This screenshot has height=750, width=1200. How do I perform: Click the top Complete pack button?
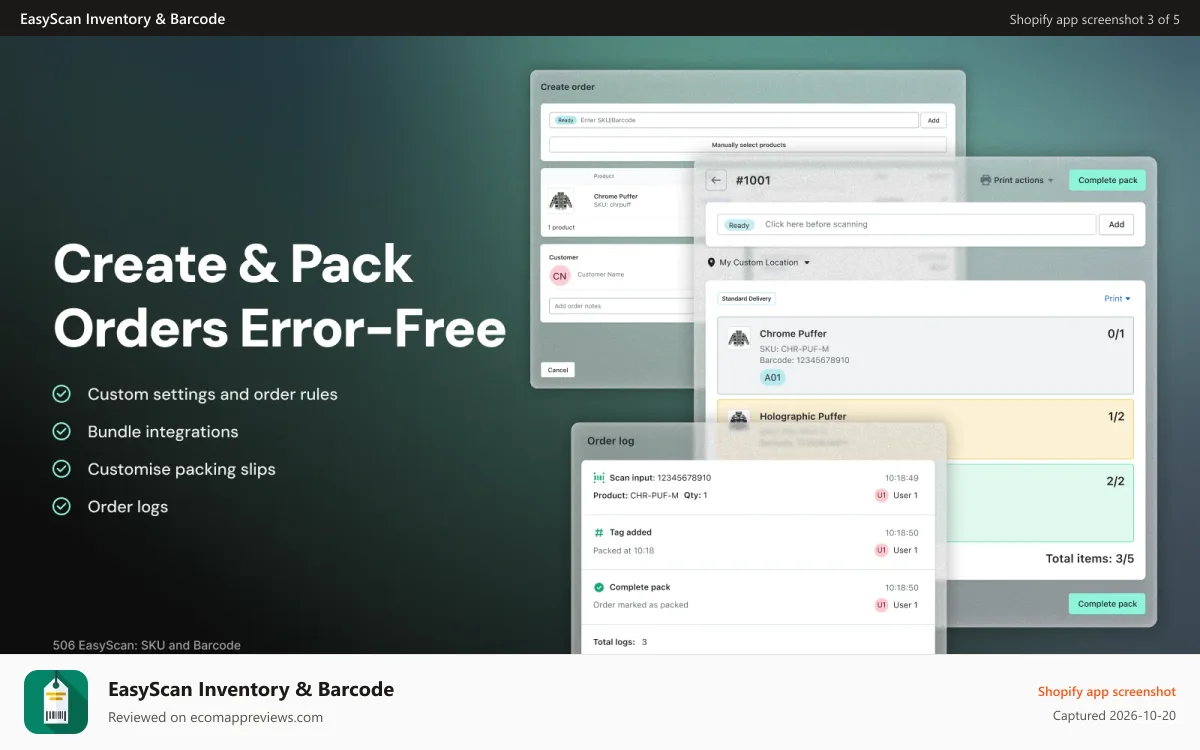pos(1107,180)
